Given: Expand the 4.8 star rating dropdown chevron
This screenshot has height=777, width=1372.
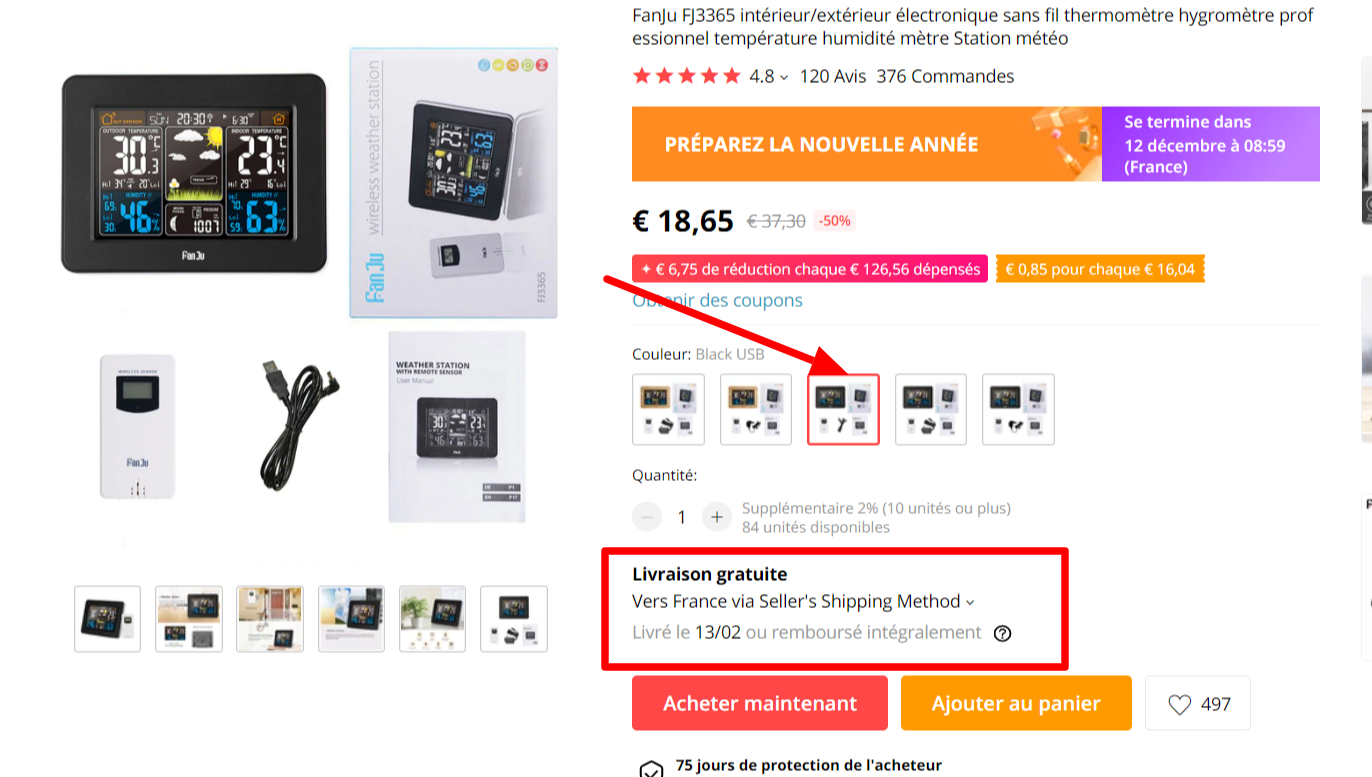Looking at the screenshot, I should tap(784, 77).
